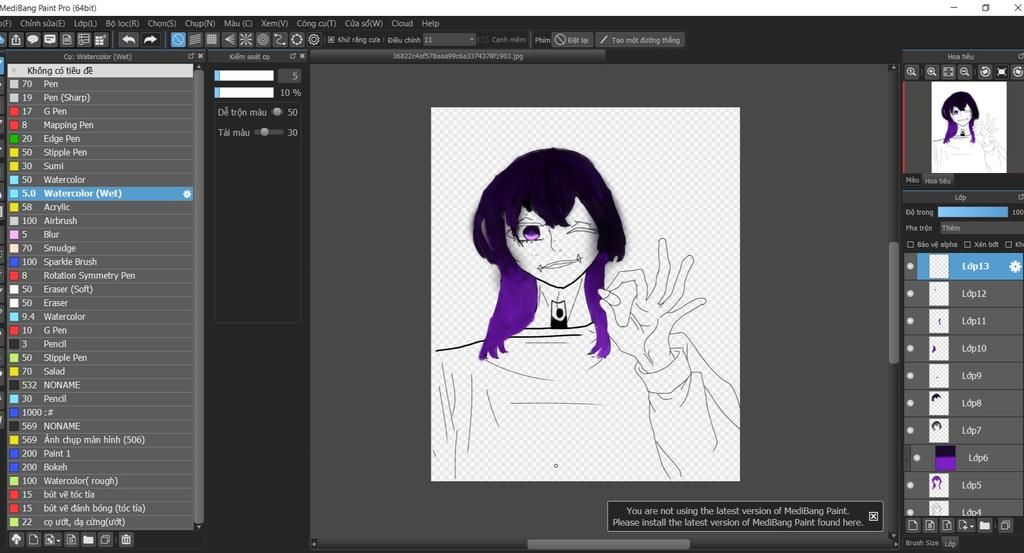Enable Bảo vệ alpha checkbox

click(910, 245)
